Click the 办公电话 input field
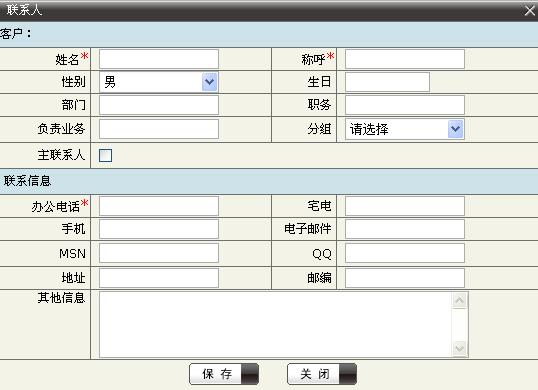538x390 pixels. tap(159, 206)
